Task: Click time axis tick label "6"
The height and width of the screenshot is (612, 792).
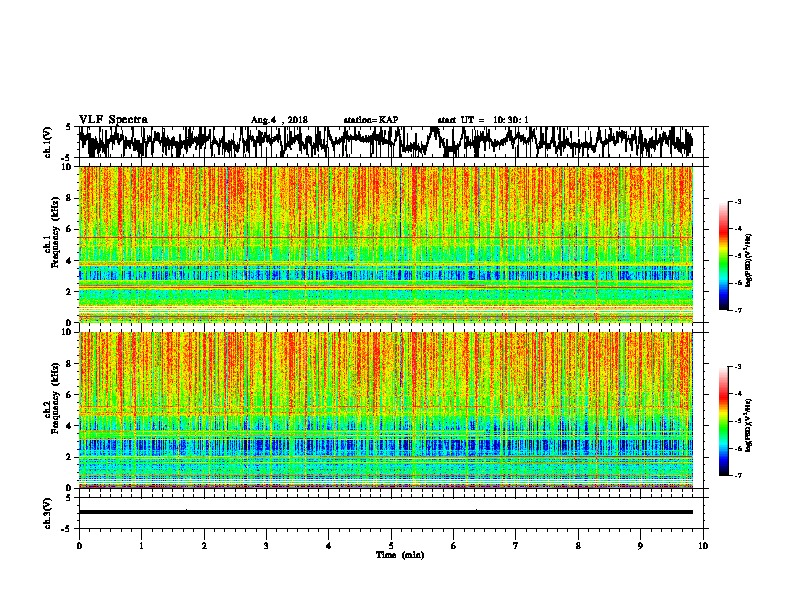Action: 454,546
